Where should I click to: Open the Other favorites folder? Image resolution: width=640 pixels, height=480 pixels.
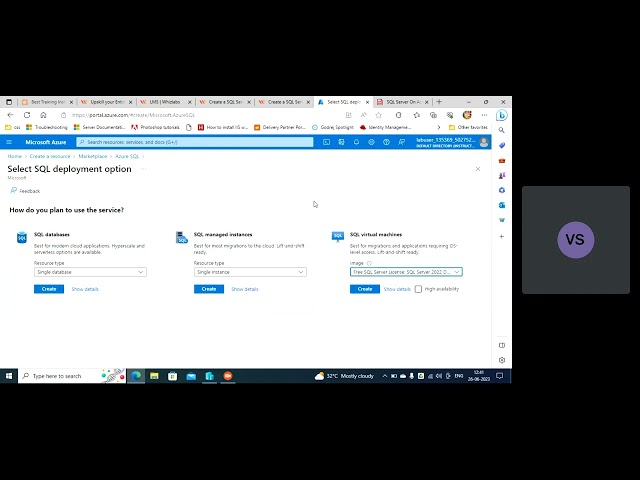(468, 127)
